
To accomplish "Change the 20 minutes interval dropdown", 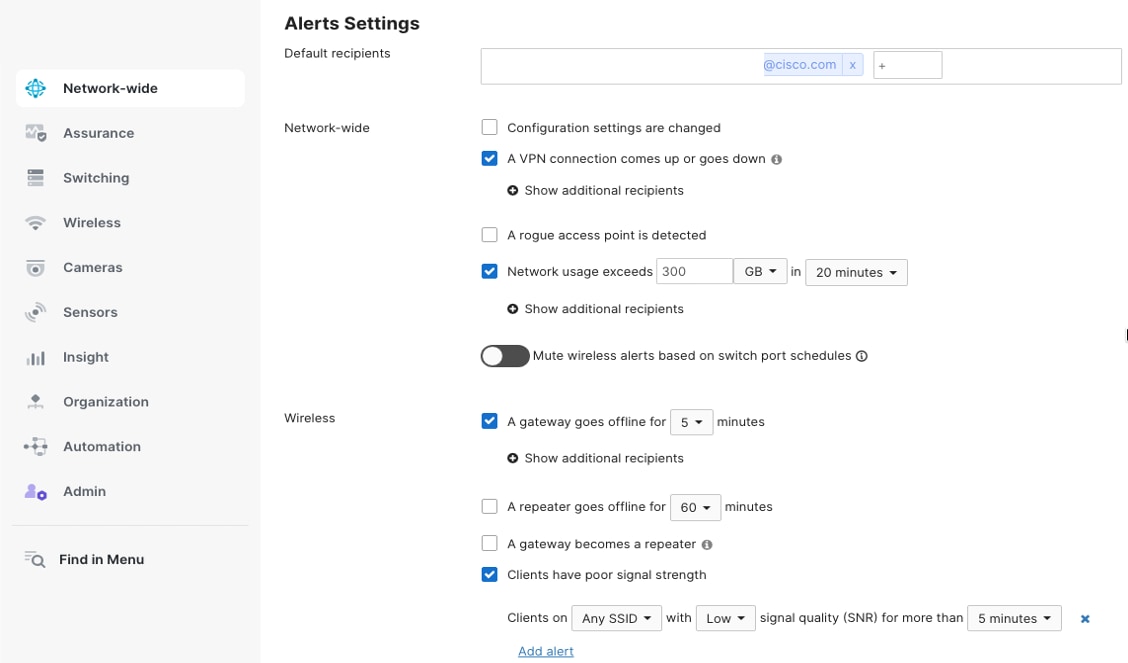I will point(856,271).
